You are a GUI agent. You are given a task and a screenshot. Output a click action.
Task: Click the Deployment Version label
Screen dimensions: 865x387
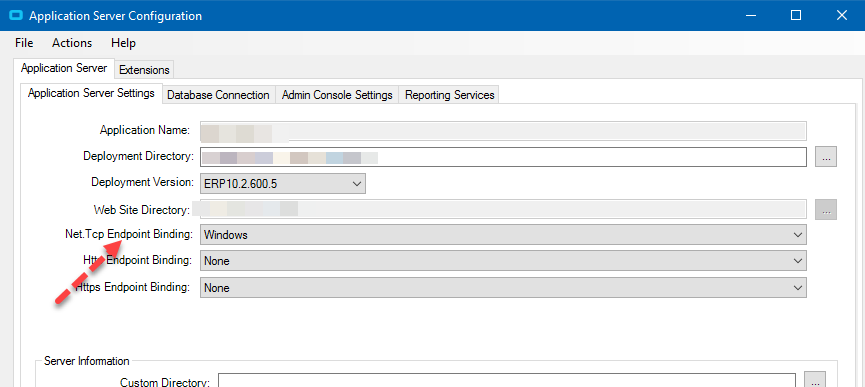(142, 182)
